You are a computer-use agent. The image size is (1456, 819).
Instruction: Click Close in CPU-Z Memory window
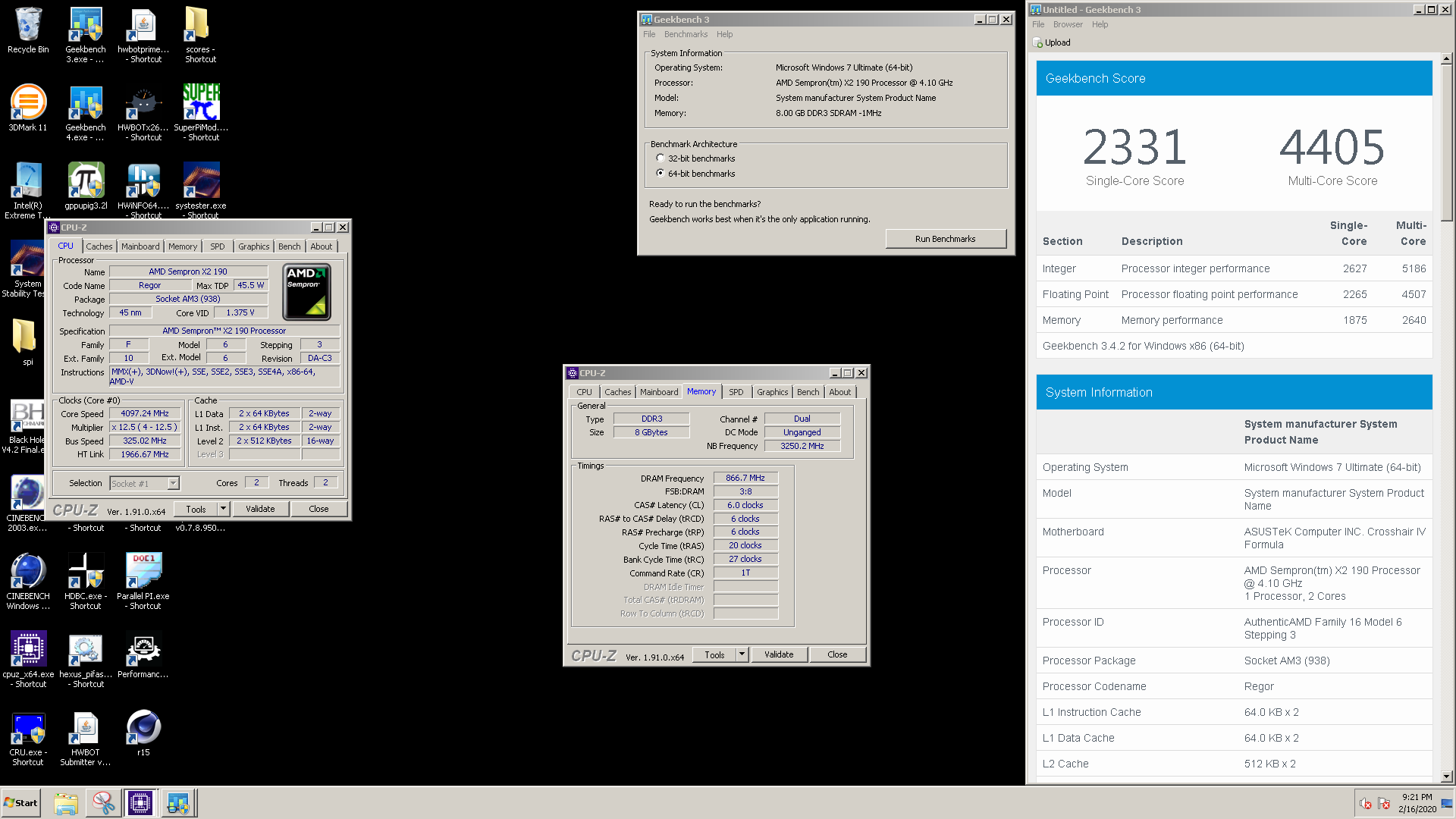click(x=837, y=654)
